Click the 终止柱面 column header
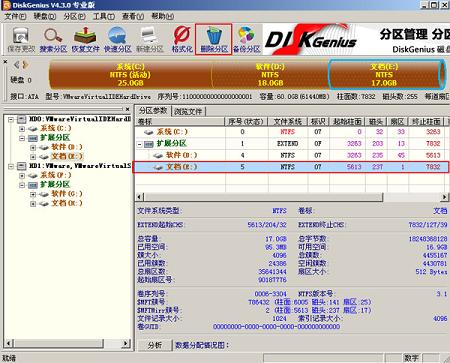 [427, 121]
